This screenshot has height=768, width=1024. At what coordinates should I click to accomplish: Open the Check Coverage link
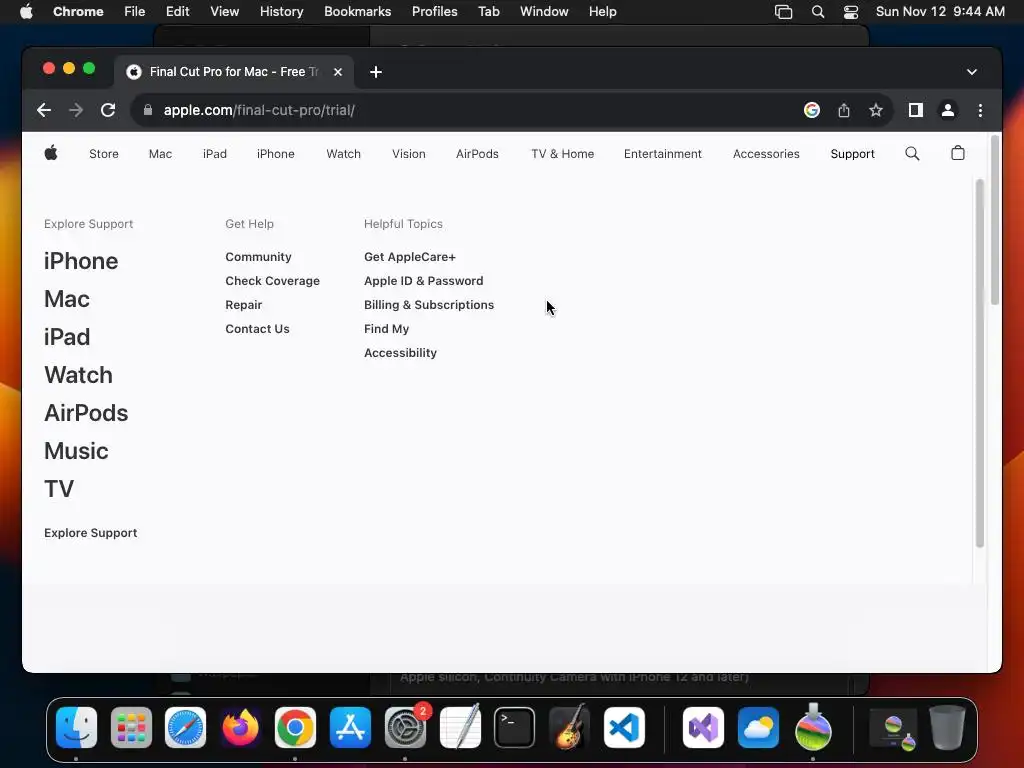pyautogui.click(x=272, y=281)
